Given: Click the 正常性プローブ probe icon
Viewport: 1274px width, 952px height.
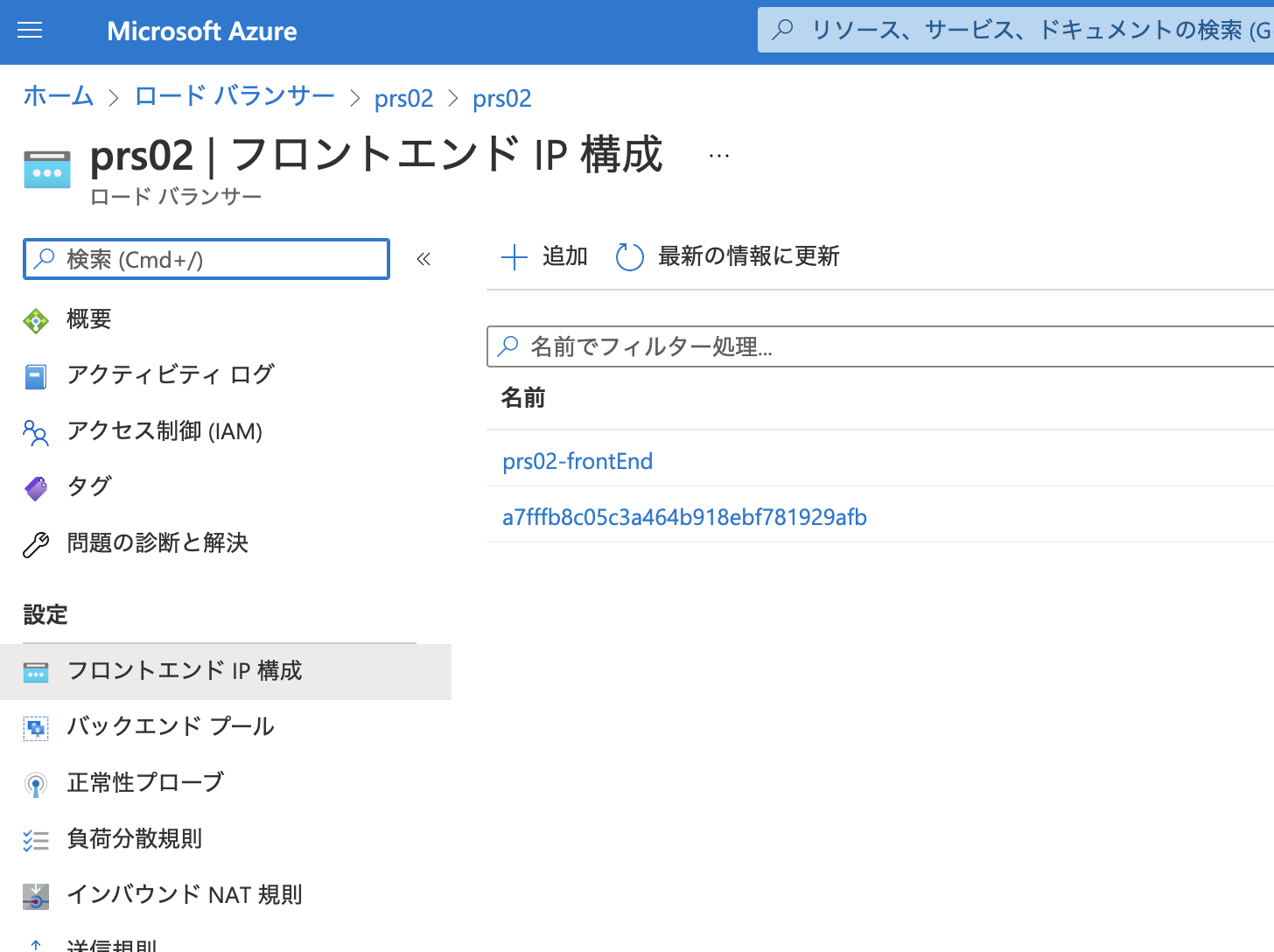Looking at the screenshot, I should coord(36,785).
